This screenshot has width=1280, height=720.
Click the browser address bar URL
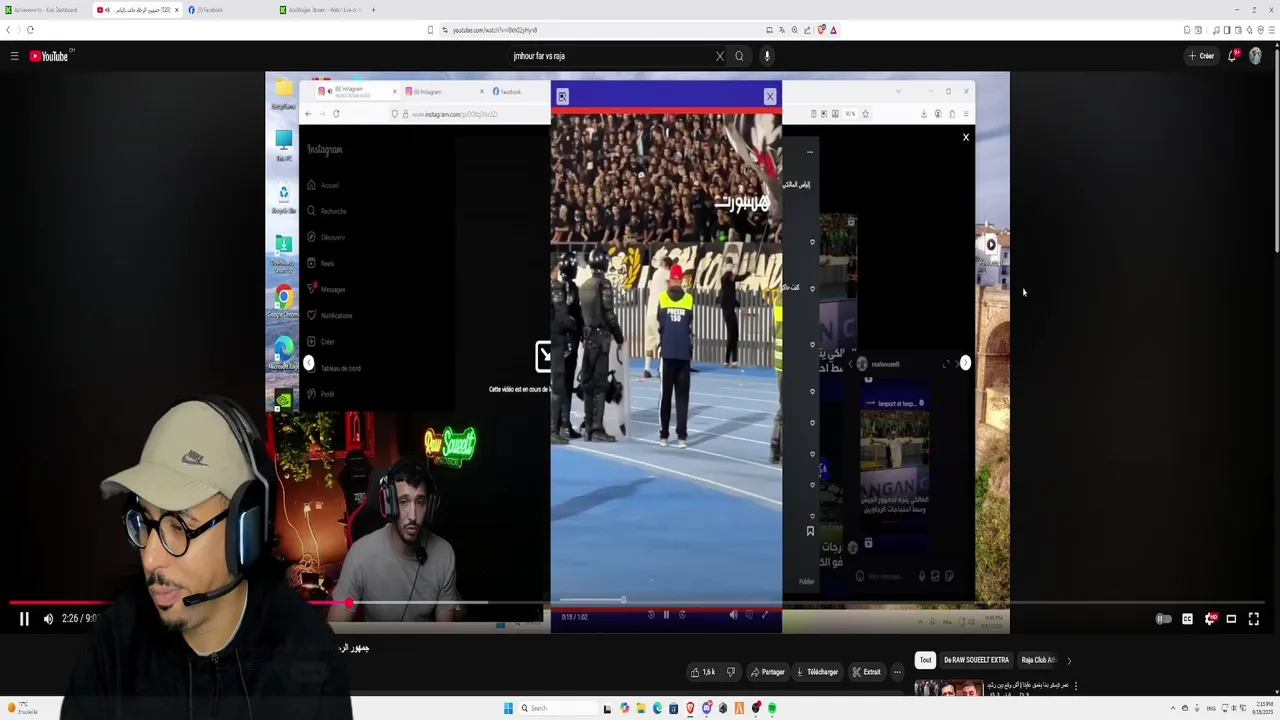point(494,30)
